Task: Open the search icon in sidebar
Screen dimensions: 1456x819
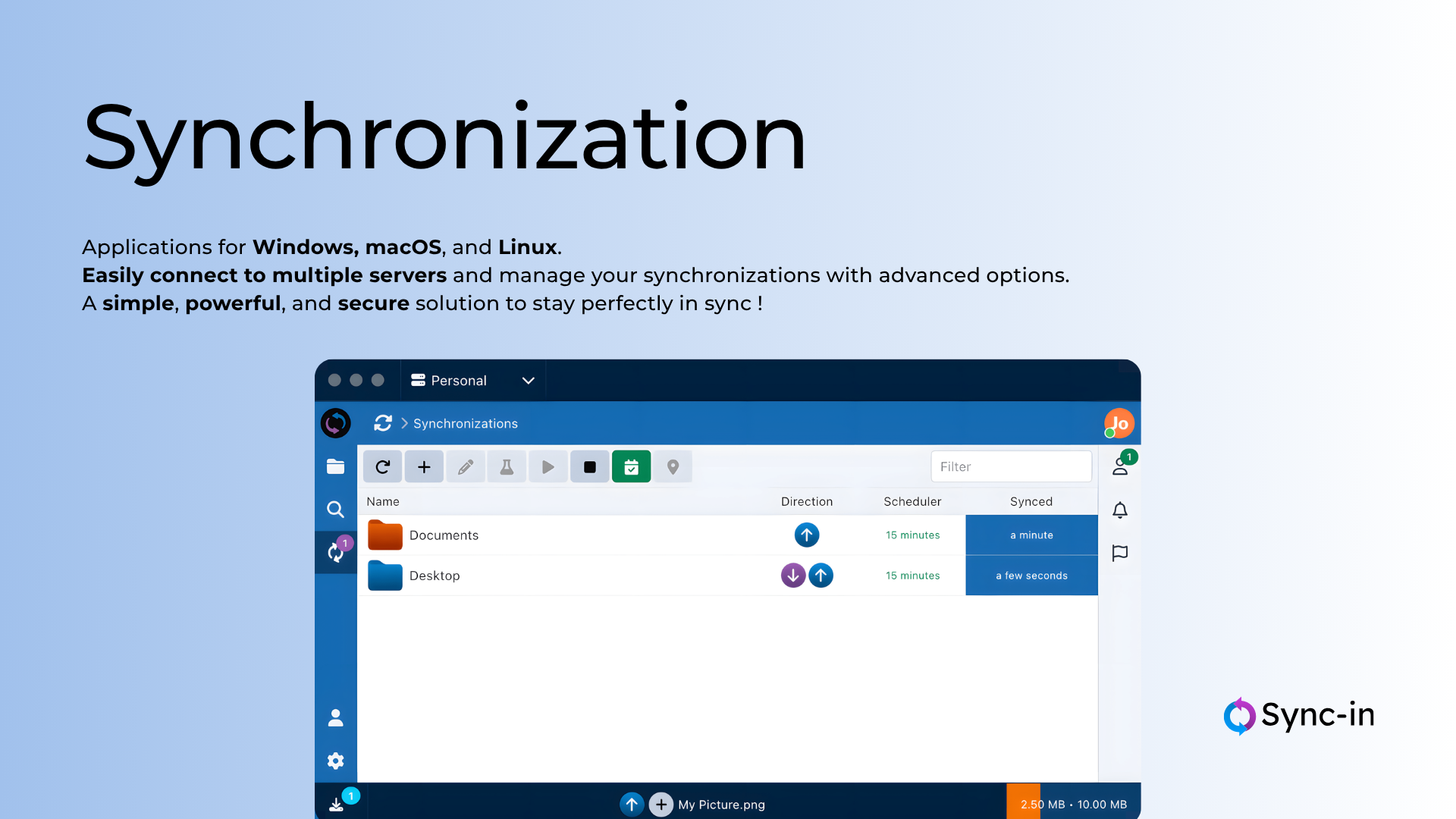Action: point(335,510)
